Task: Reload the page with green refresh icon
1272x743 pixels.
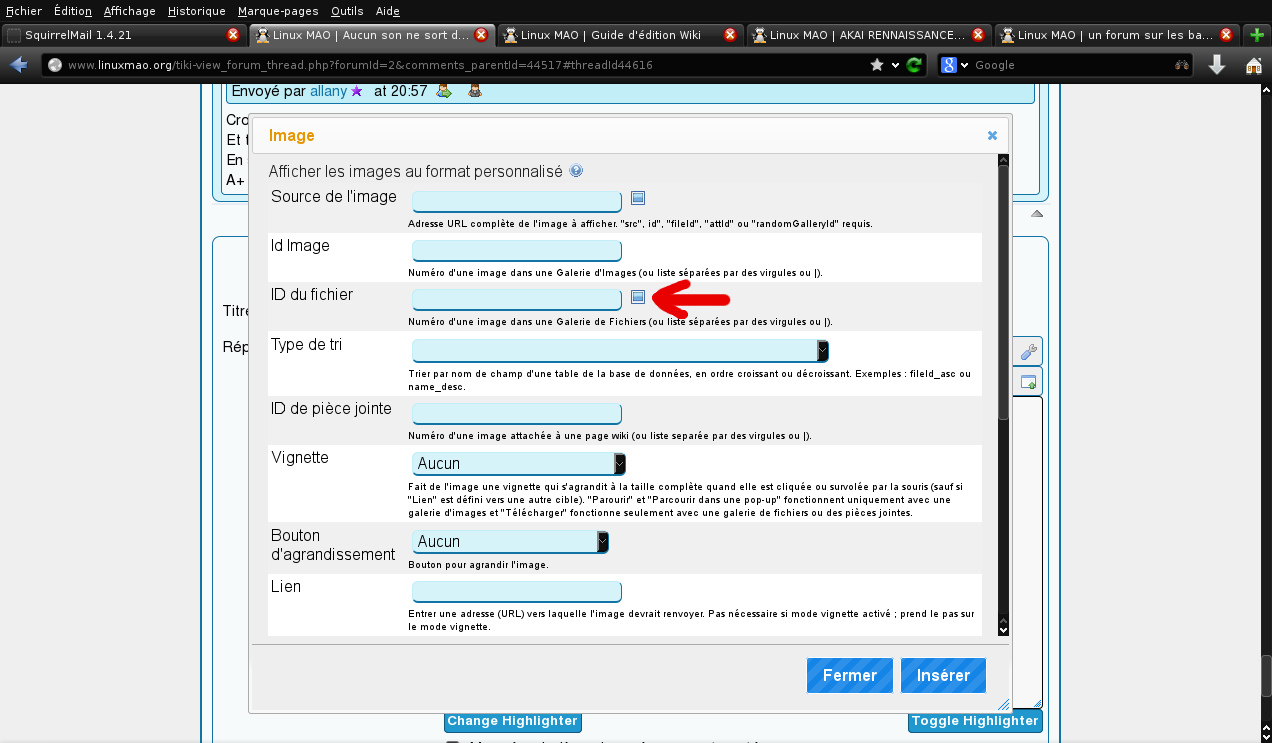Action: click(914, 65)
